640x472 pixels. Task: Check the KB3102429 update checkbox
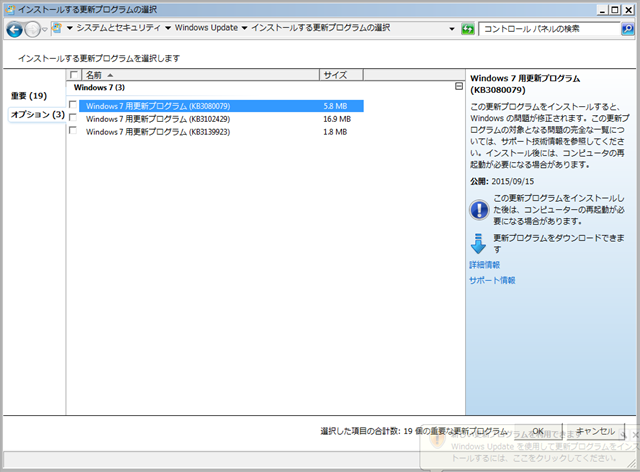click(x=73, y=118)
